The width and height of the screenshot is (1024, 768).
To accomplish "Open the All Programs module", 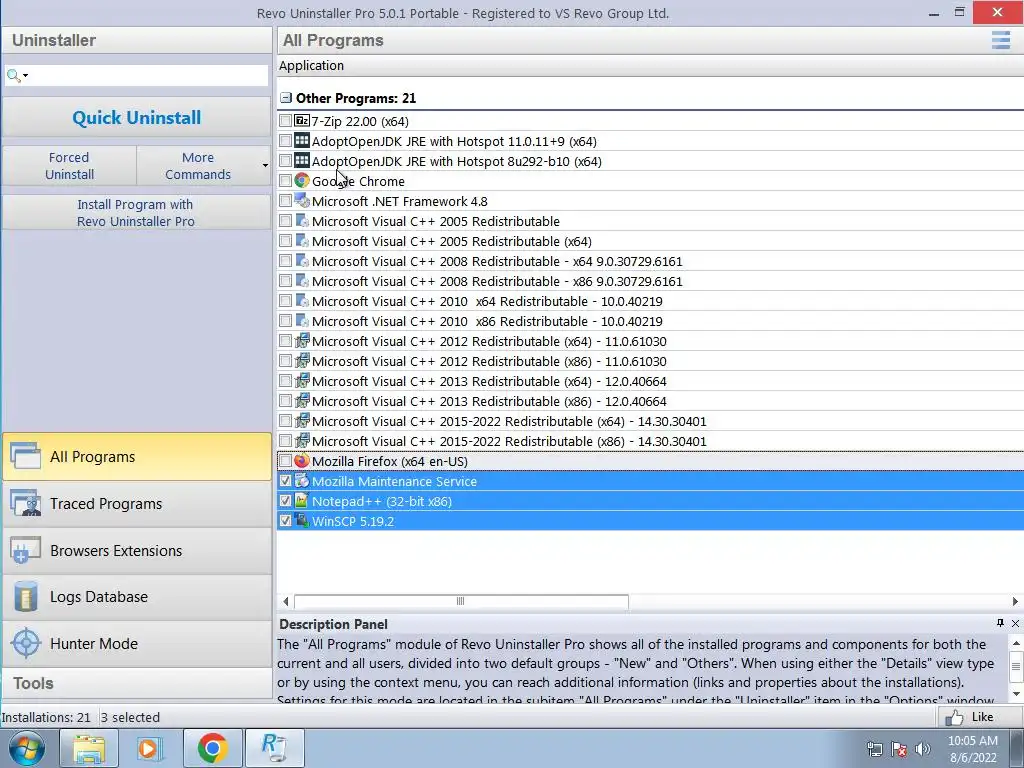I will 136,456.
